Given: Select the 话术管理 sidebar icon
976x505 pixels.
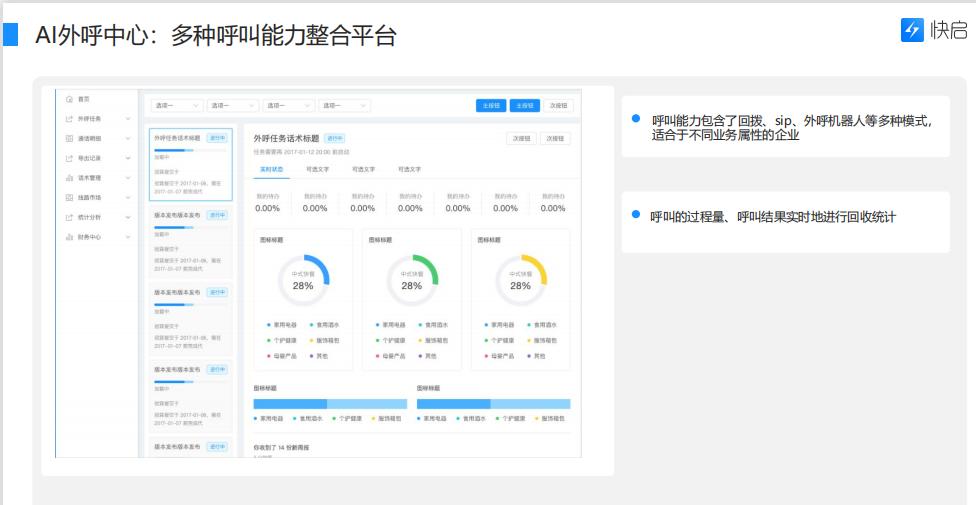Looking at the screenshot, I should 69,178.
